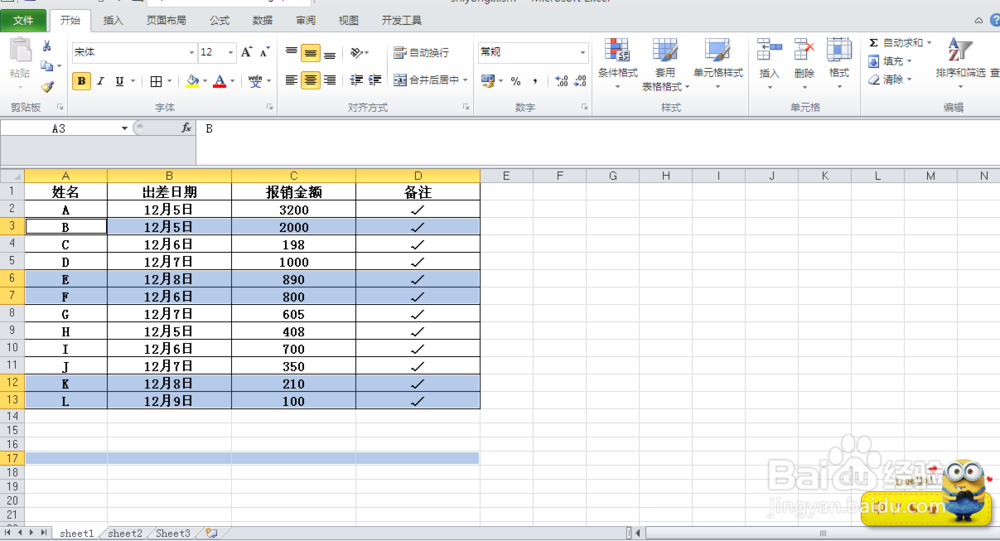
Task: Click 合并后居中 merge and center
Action: click(x=426, y=80)
